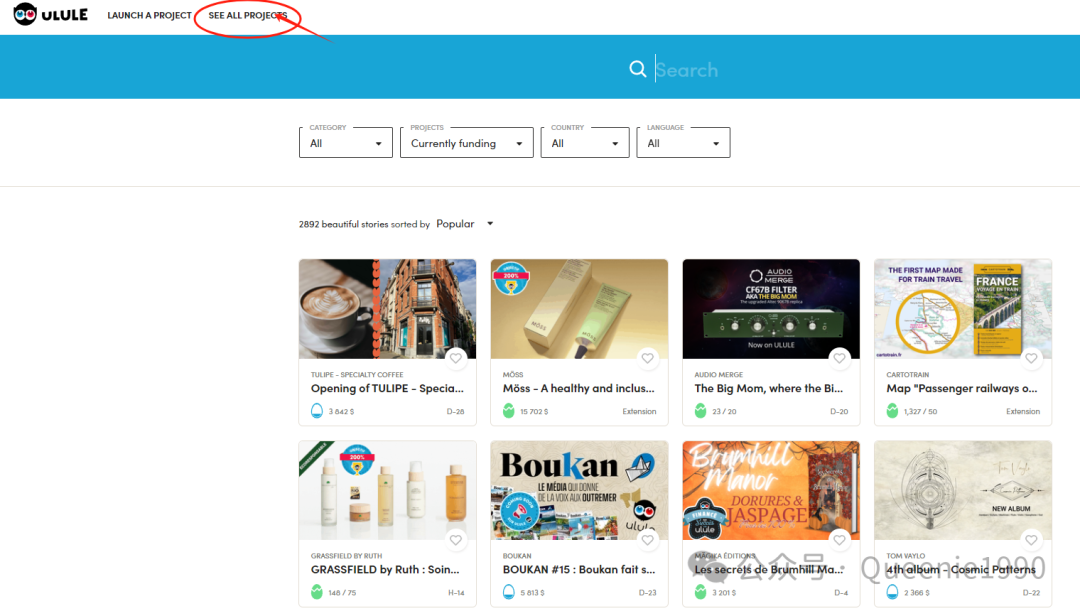The width and height of the screenshot is (1080, 611).
Task: Click the green egg icon beside 15 702 $
Action: pyautogui.click(x=509, y=411)
